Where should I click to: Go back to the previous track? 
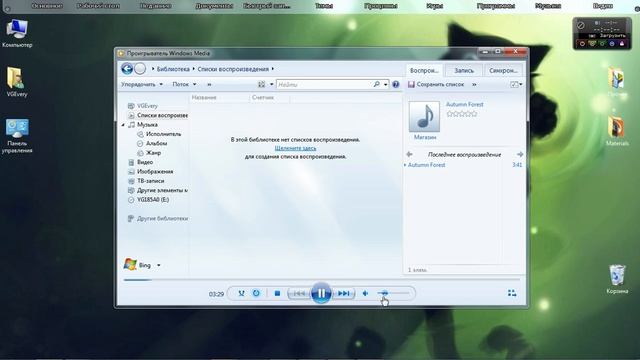tap(299, 293)
